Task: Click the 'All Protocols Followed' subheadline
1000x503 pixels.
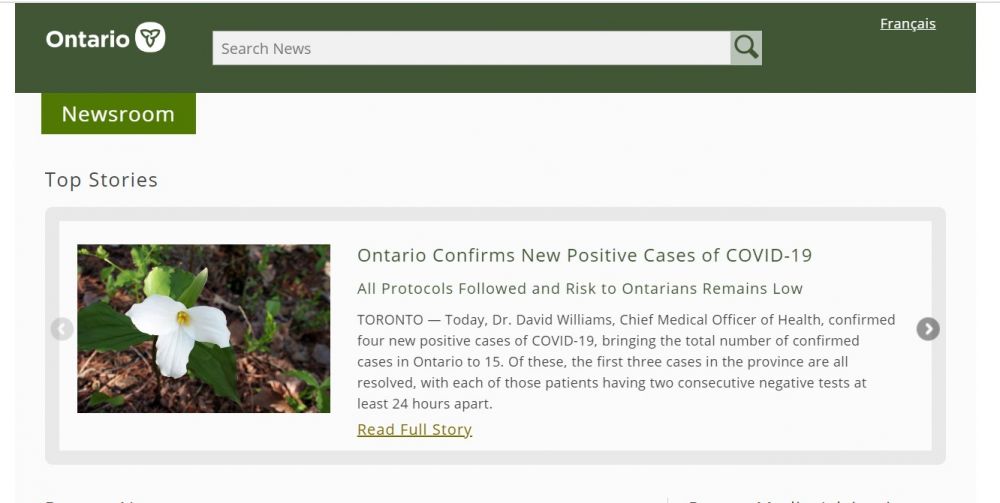Action: click(x=580, y=289)
